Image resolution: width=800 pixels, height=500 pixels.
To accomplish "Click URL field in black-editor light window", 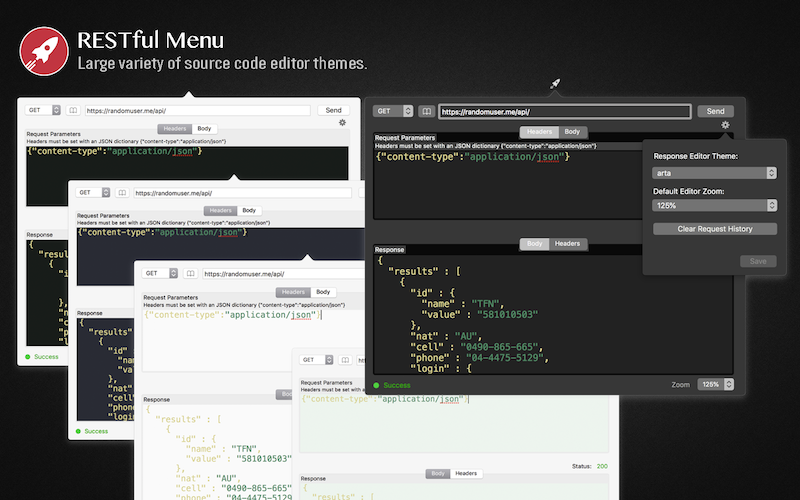I will point(197,110).
